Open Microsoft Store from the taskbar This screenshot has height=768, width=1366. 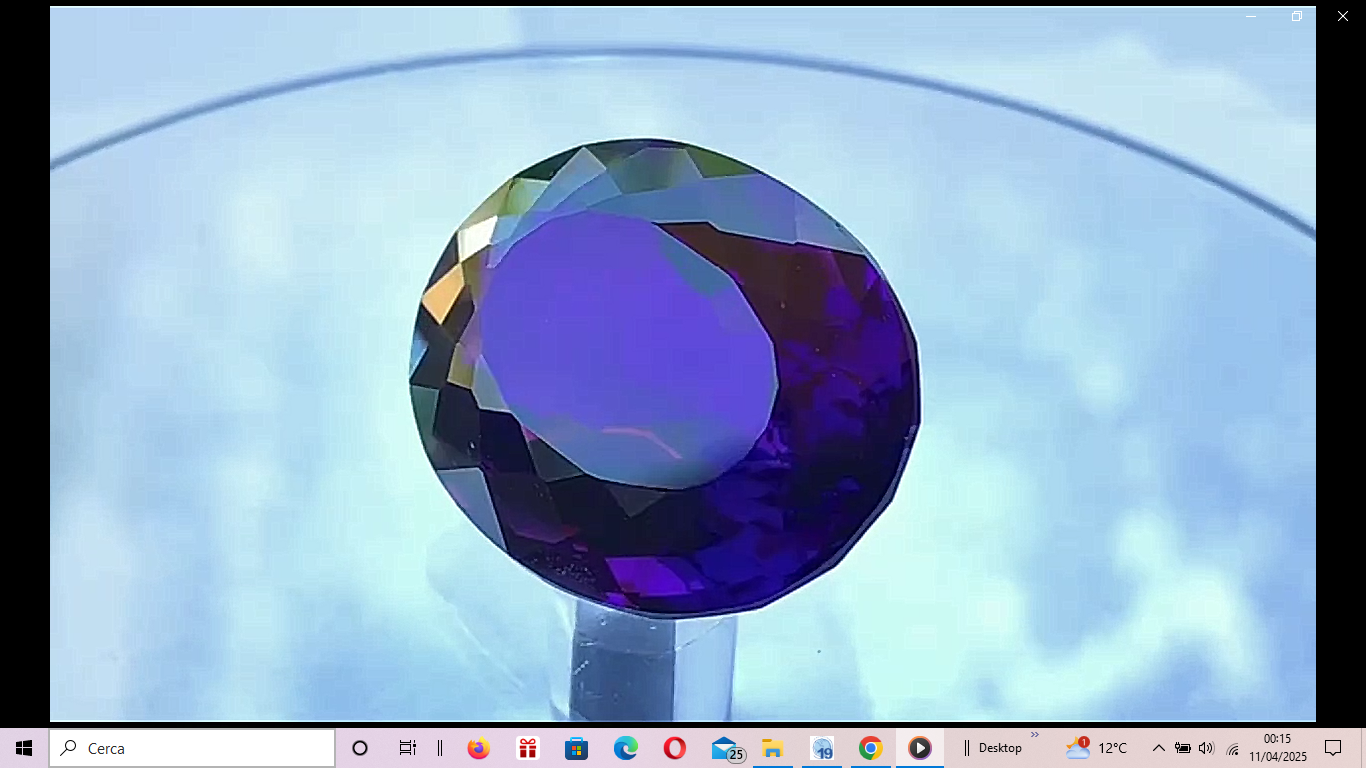pyautogui.click(x=576, y=748)
